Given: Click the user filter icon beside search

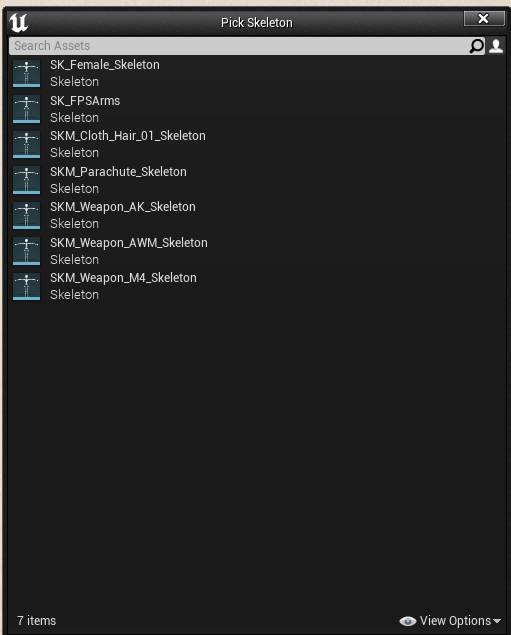Looking at the screenshot, I should coord(496,46).
